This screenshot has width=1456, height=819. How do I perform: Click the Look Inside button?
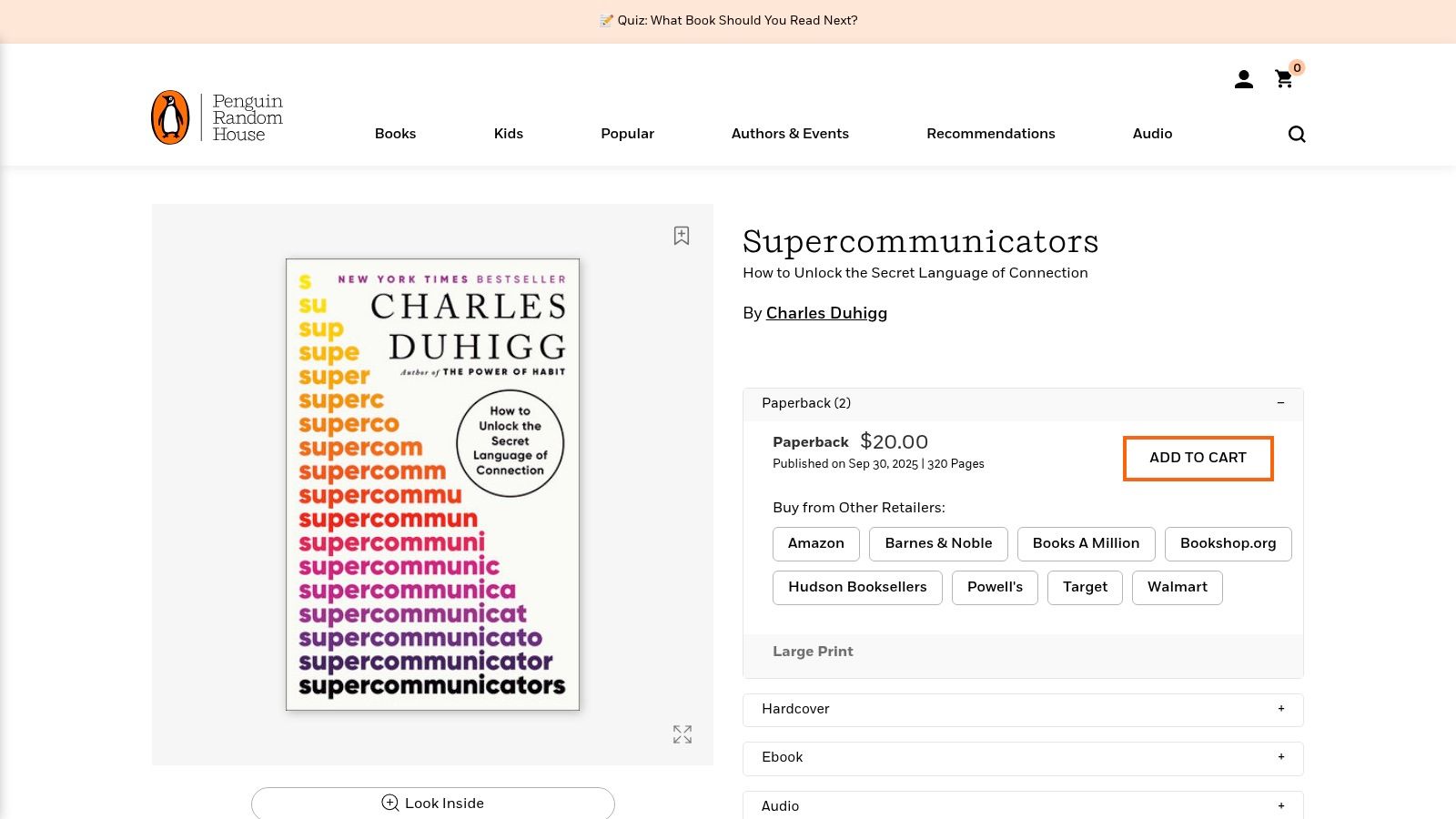433,804
